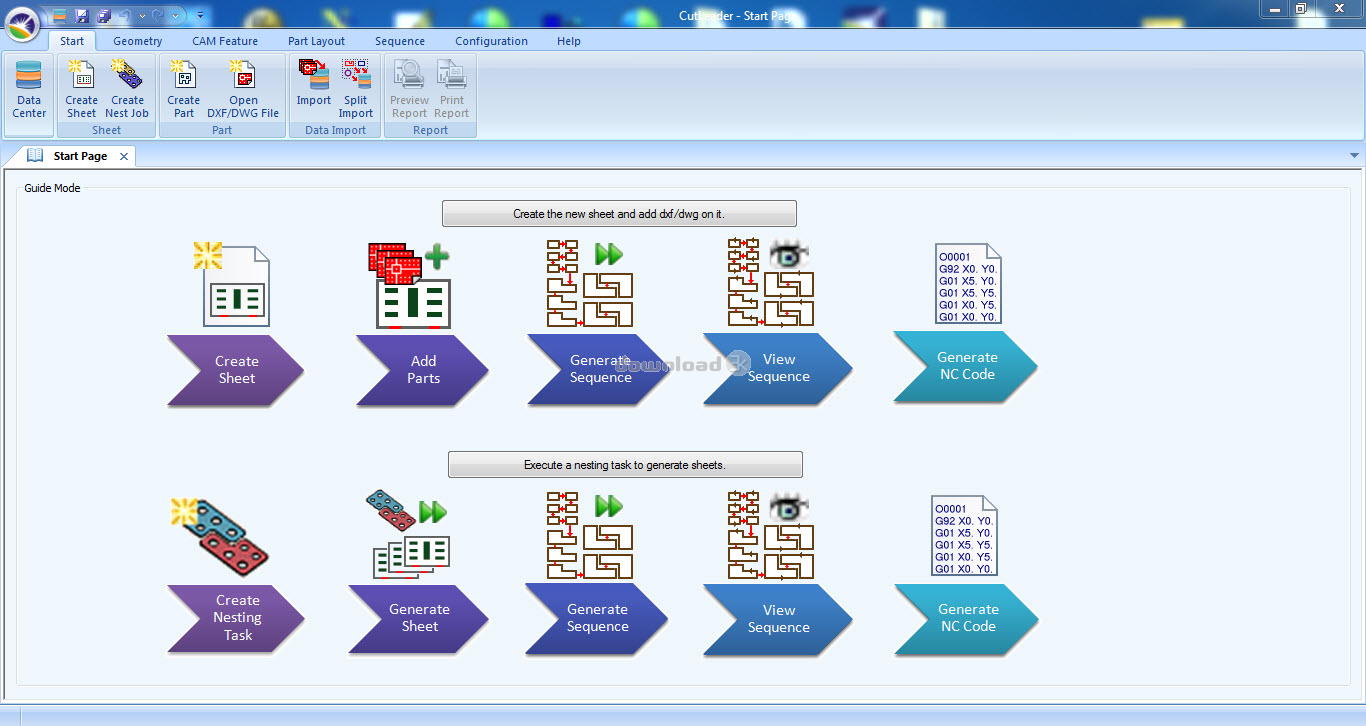Click the new sheet icon above Create Sheet

(232, 285)
